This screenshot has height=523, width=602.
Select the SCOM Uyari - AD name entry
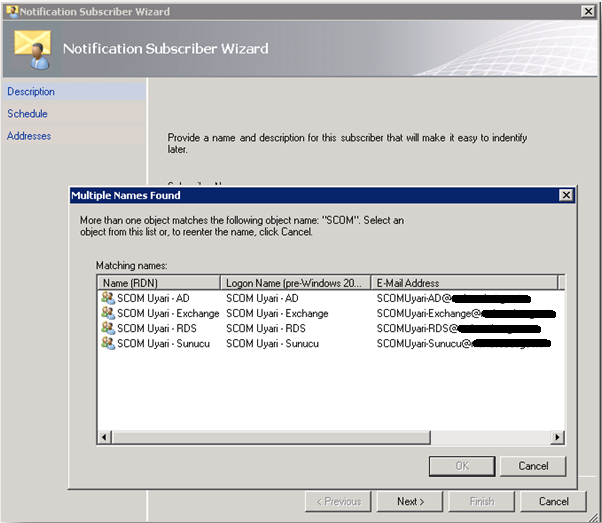153,298
